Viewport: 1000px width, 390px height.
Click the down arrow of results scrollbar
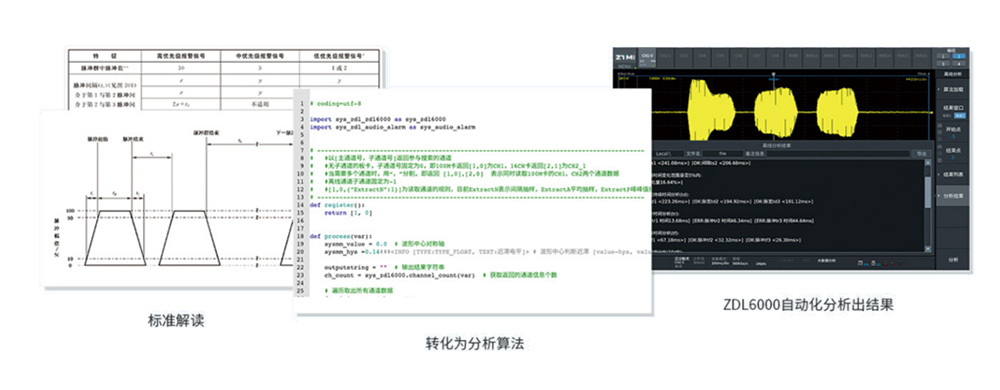[928, 249]
